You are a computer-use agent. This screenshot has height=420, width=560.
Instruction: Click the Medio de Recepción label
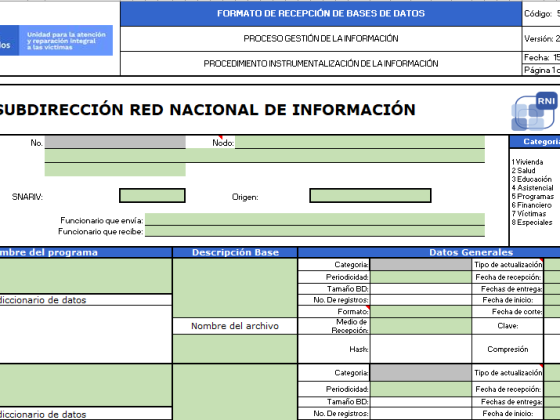tap(350, 326)
